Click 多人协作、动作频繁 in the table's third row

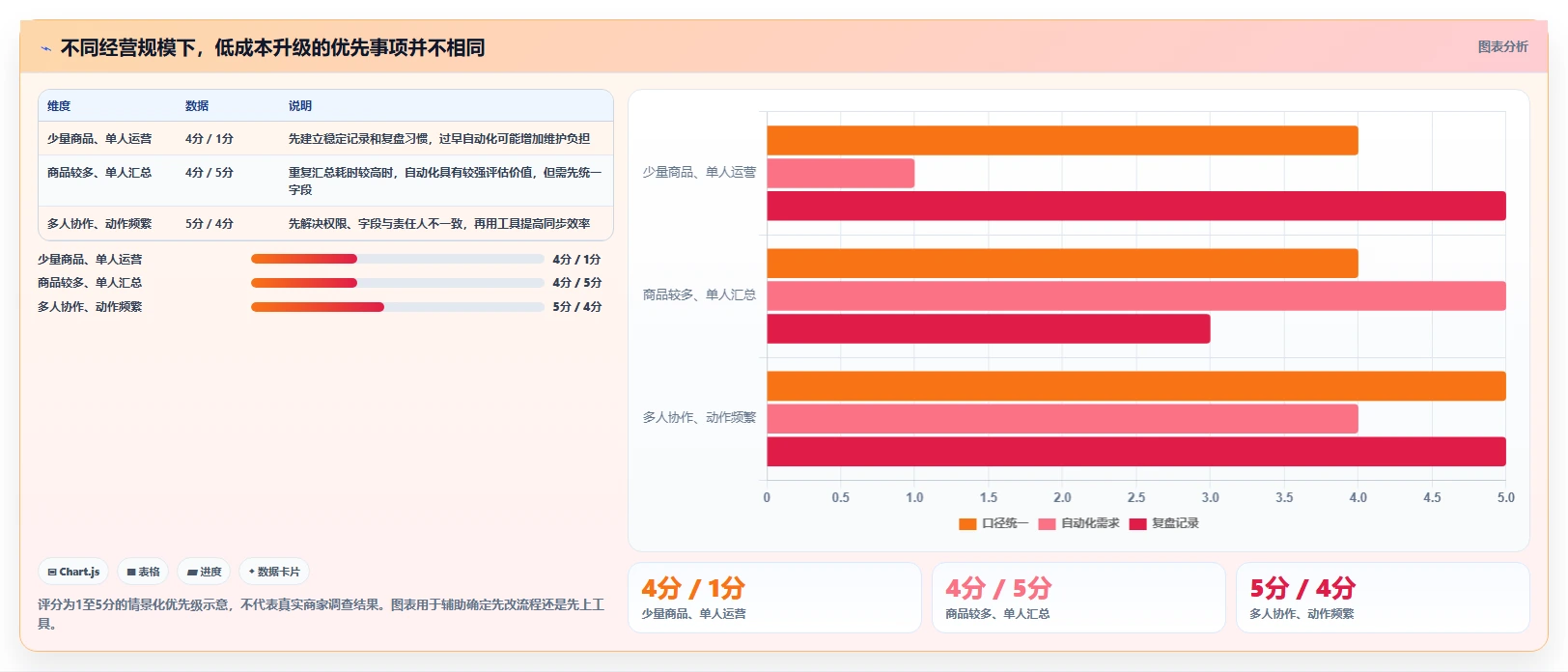[99, 224]
